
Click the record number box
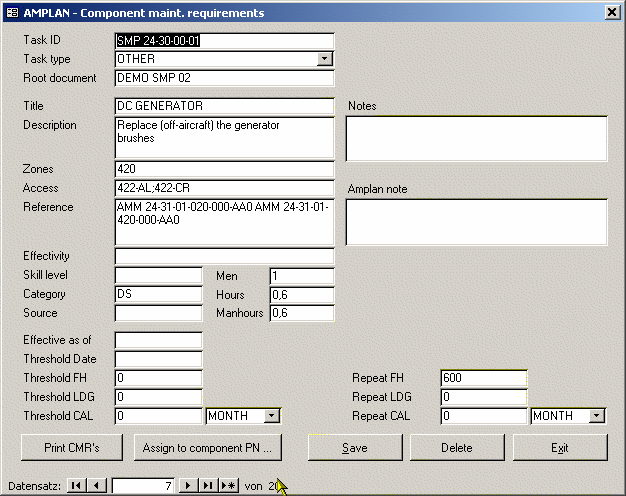143,486
